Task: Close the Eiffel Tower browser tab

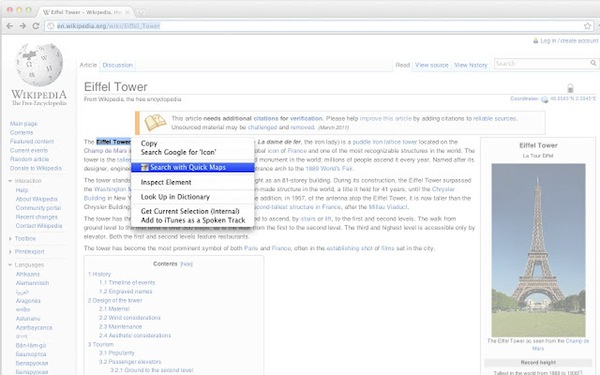Action: click(127, 12)
